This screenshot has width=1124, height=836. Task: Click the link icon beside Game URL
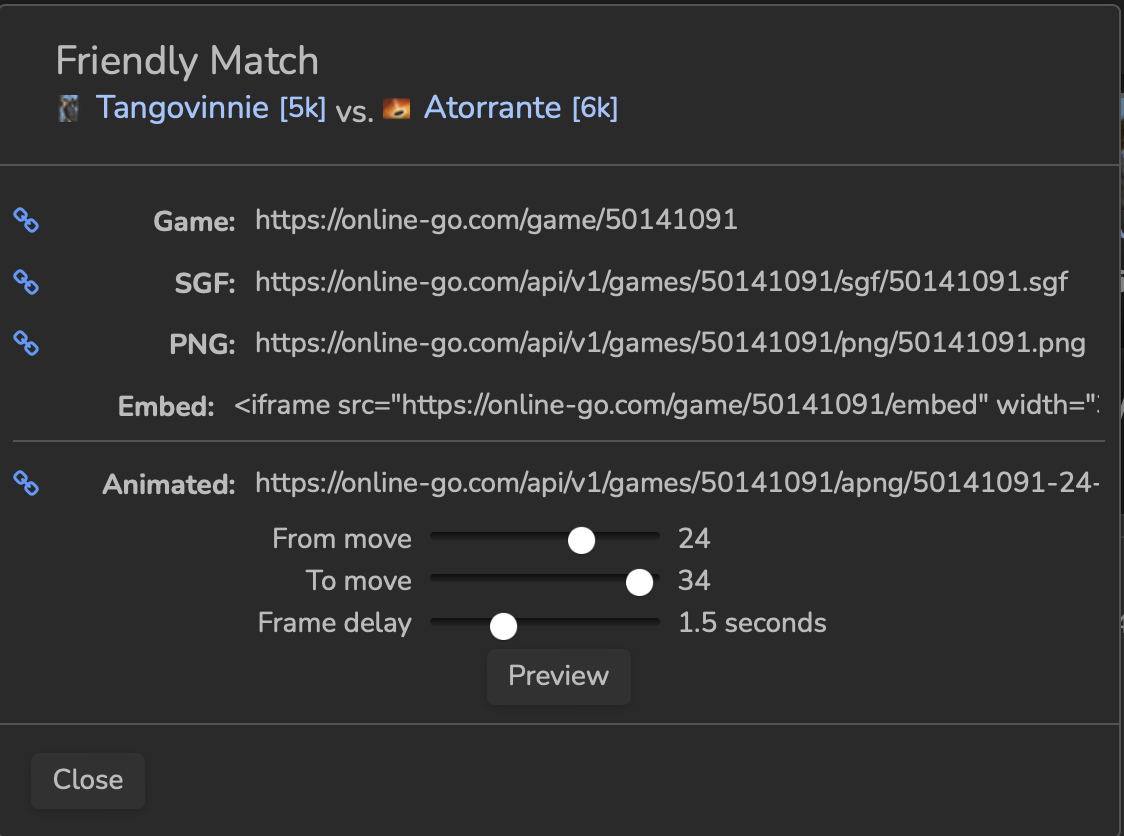[x=26, y=221]
